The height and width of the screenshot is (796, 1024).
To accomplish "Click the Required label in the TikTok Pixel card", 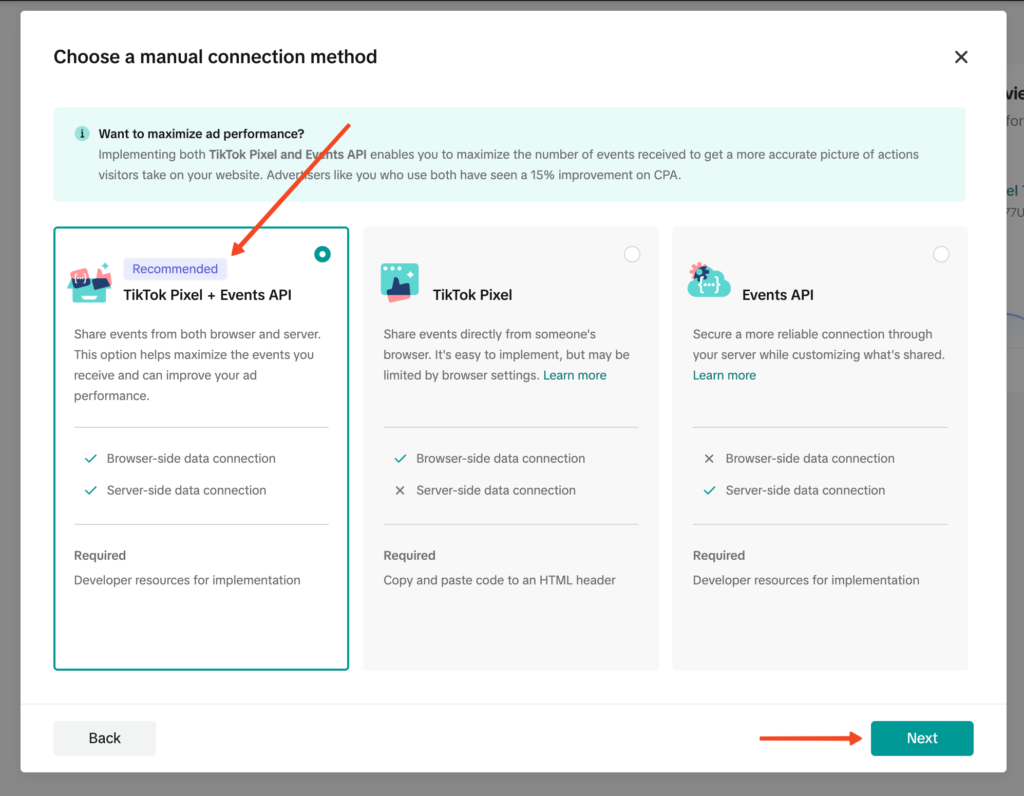I will [x=409, y=556].
